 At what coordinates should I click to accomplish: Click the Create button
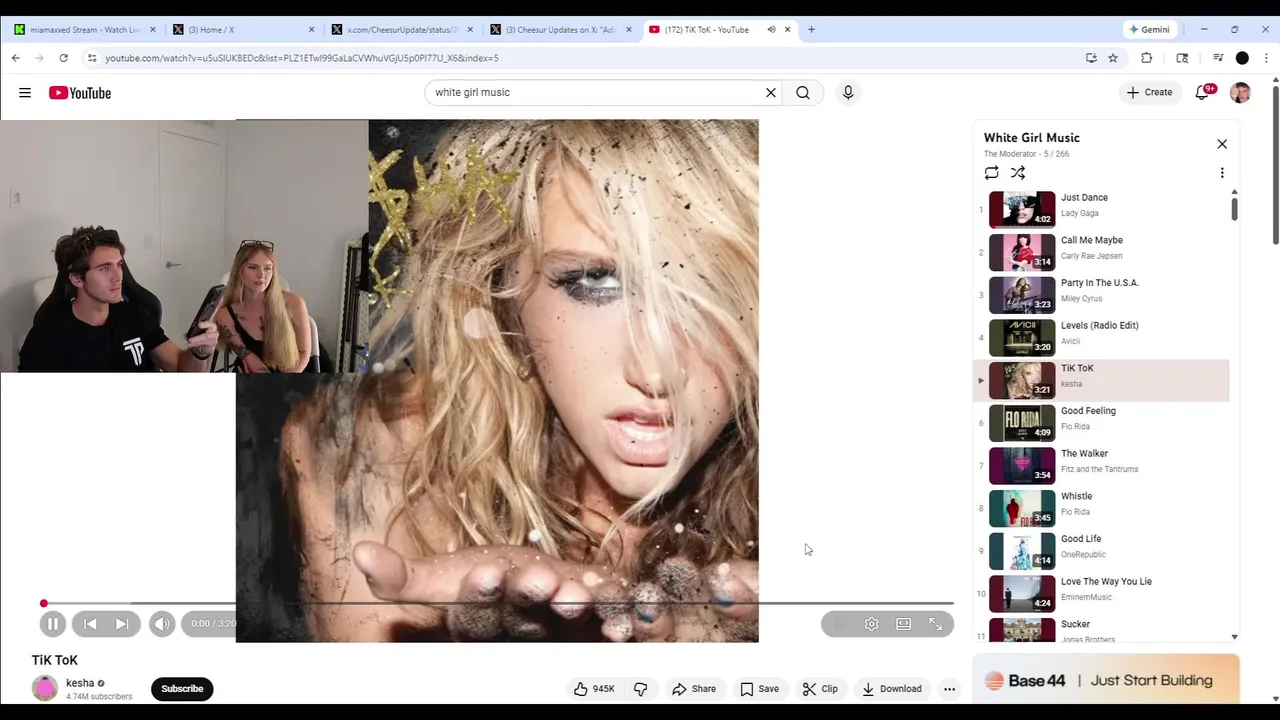[1149, 92]
